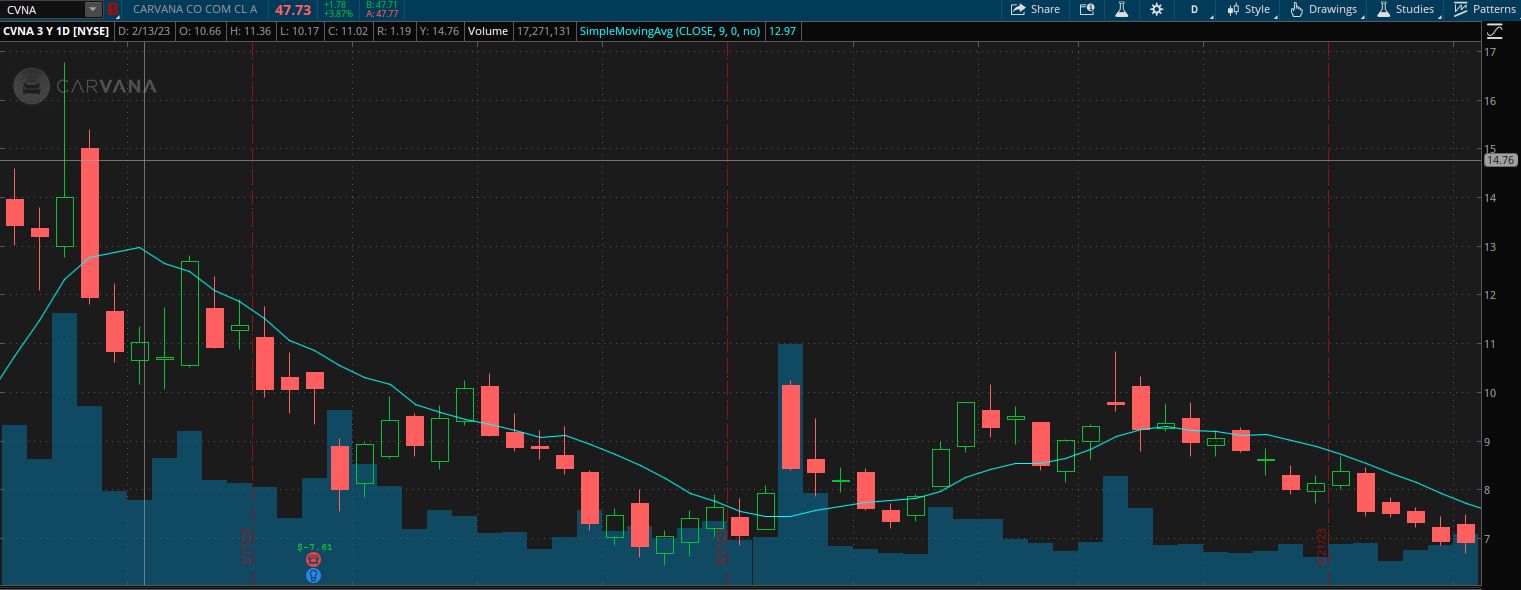
Task: Toggle the price axis scale icon at top right
Action: (x=1494, y=31)
